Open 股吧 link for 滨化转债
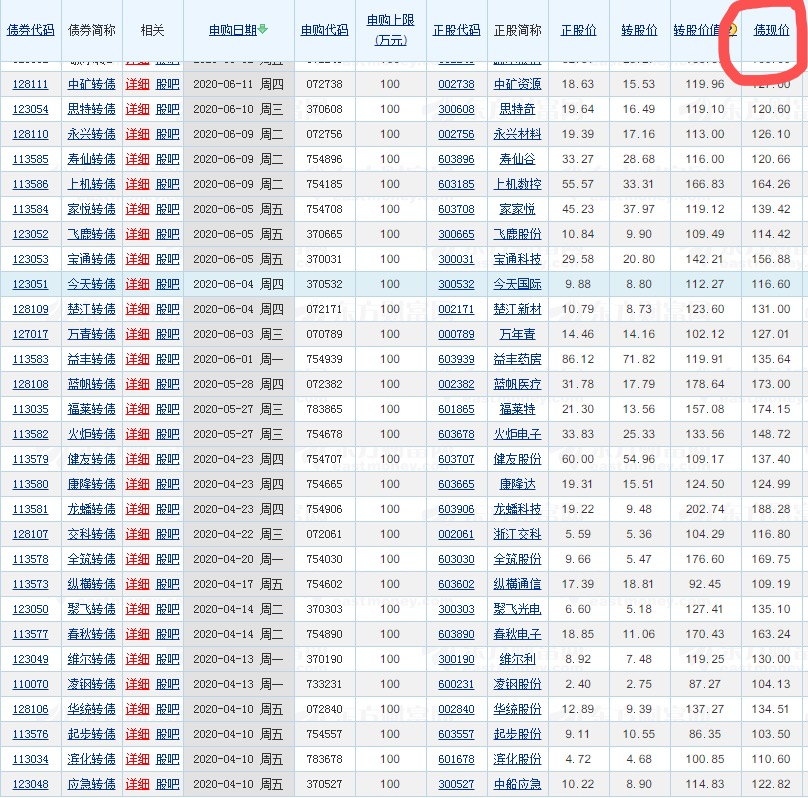 (x=168, y=759)
